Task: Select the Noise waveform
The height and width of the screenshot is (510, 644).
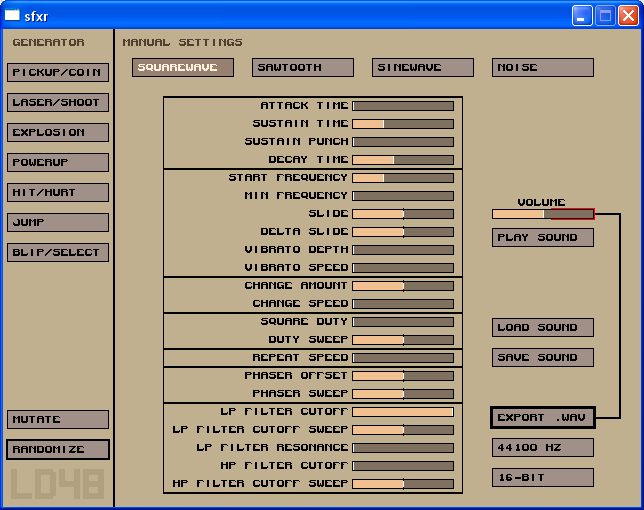Action: 542,67
